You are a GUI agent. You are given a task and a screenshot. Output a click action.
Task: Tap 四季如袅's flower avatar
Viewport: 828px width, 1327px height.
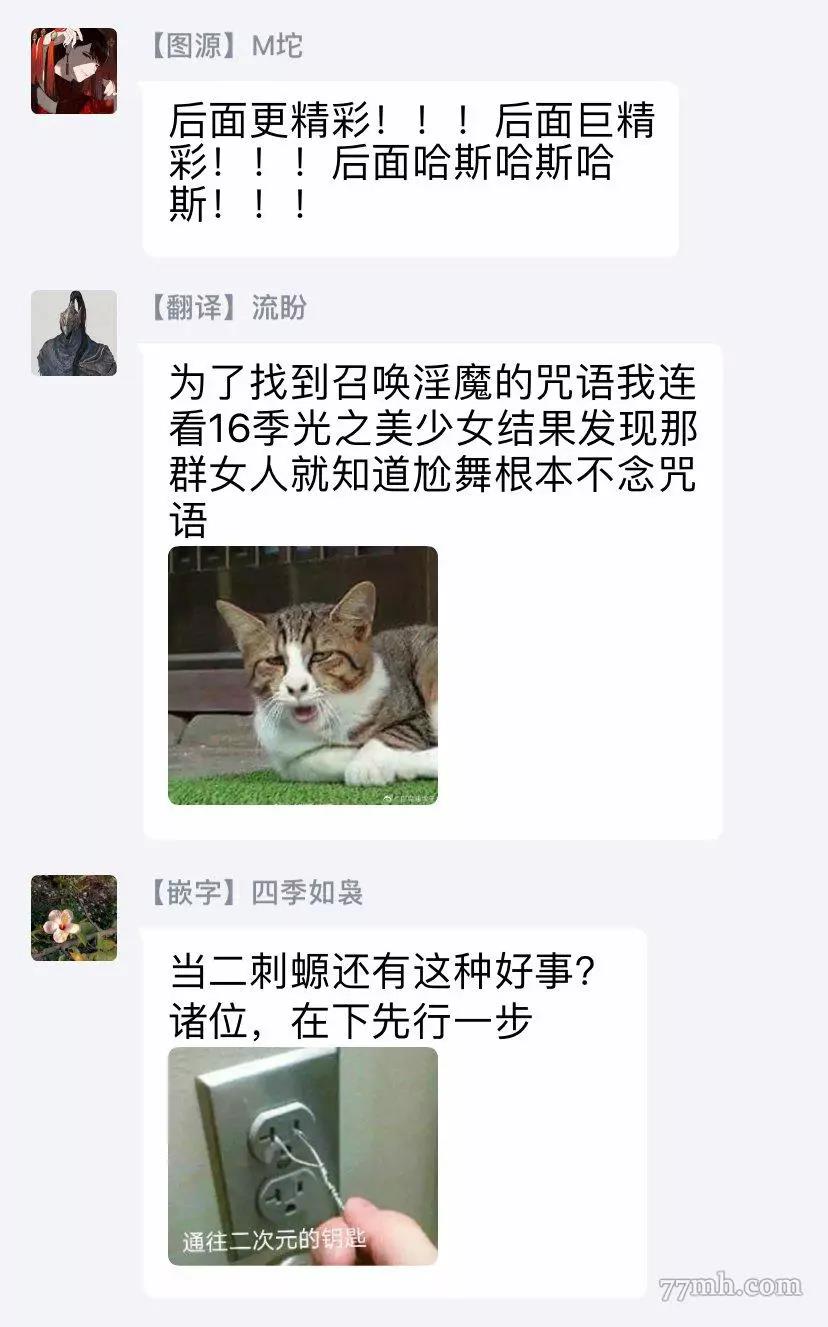(x=74, y=918)
